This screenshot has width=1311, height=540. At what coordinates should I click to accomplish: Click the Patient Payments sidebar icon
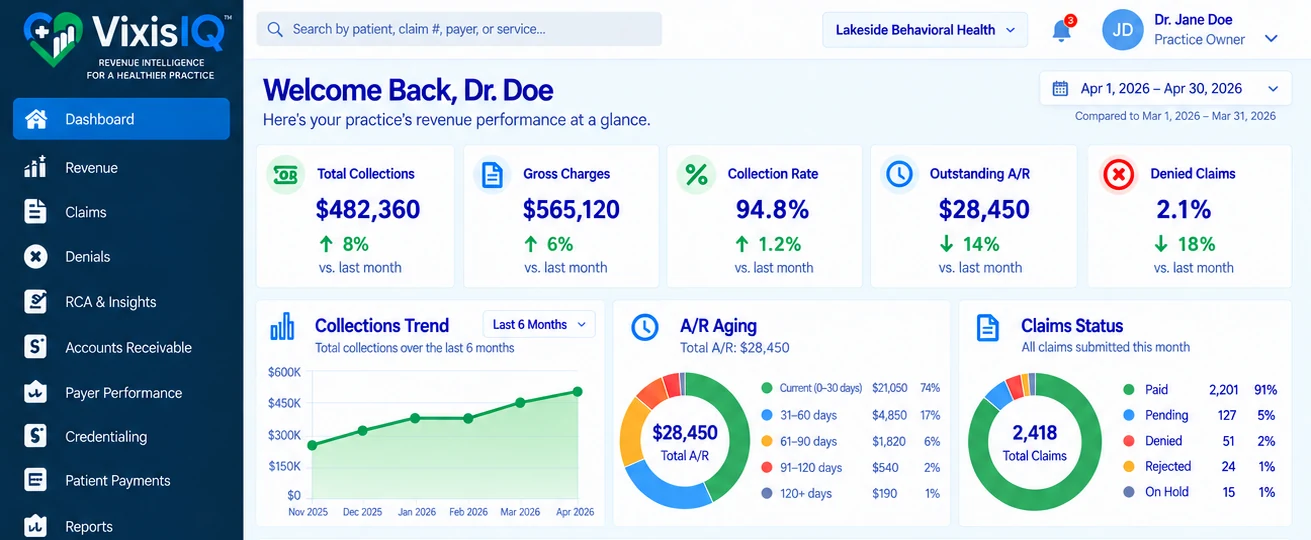click(x=36, y=480)
